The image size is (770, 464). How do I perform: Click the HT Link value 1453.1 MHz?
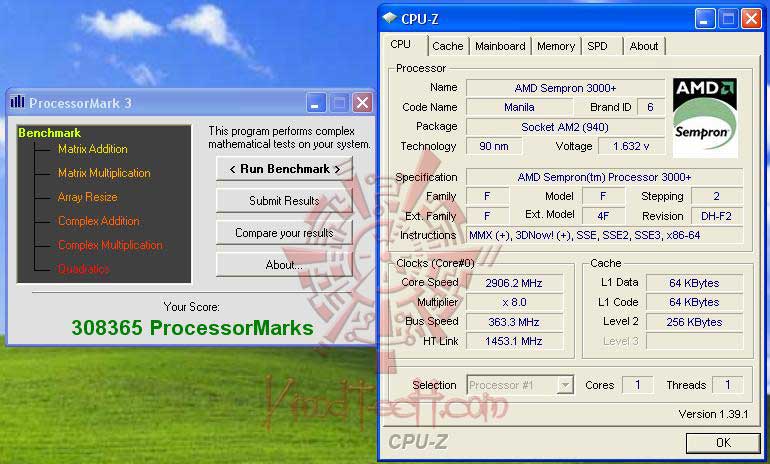pyautogui.click(x=514, y=341)
